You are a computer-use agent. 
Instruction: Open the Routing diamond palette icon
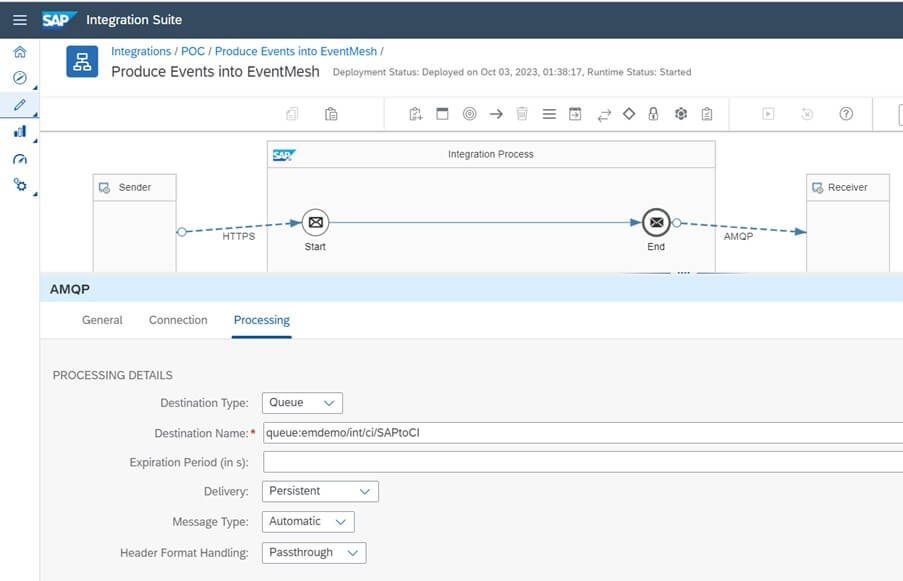pyautogui.click(x=629, y=114)
